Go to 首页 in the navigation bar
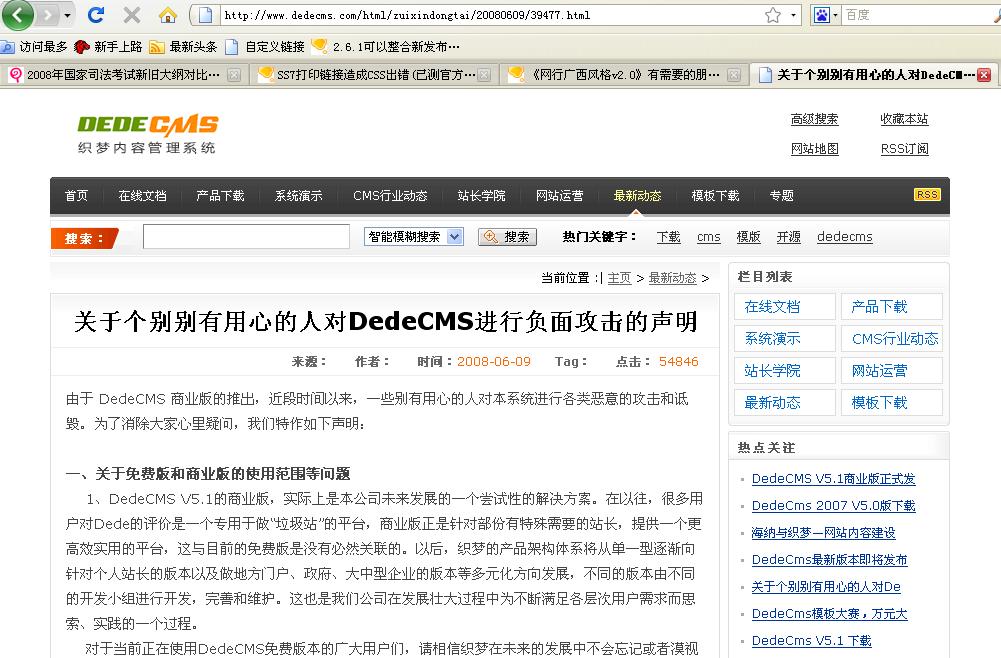The height and width of the screenshot is (658, 1001). [76, 195]
